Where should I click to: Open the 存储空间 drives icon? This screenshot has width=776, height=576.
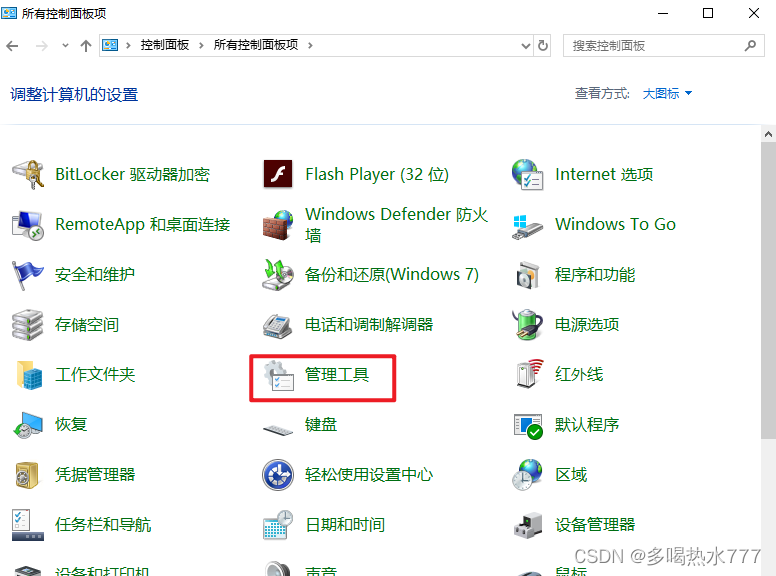(x=28, y=325)
